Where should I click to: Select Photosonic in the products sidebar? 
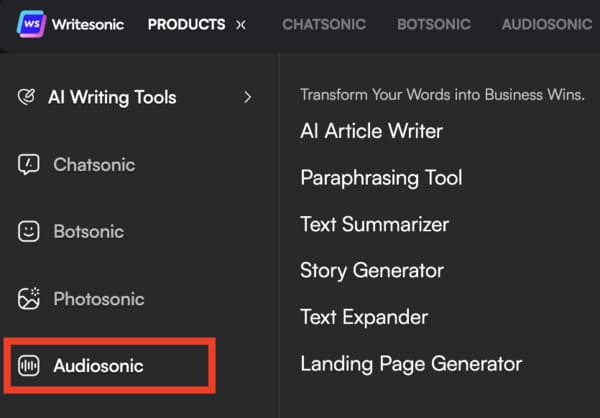pyautogui.click(x=99, y=299)
